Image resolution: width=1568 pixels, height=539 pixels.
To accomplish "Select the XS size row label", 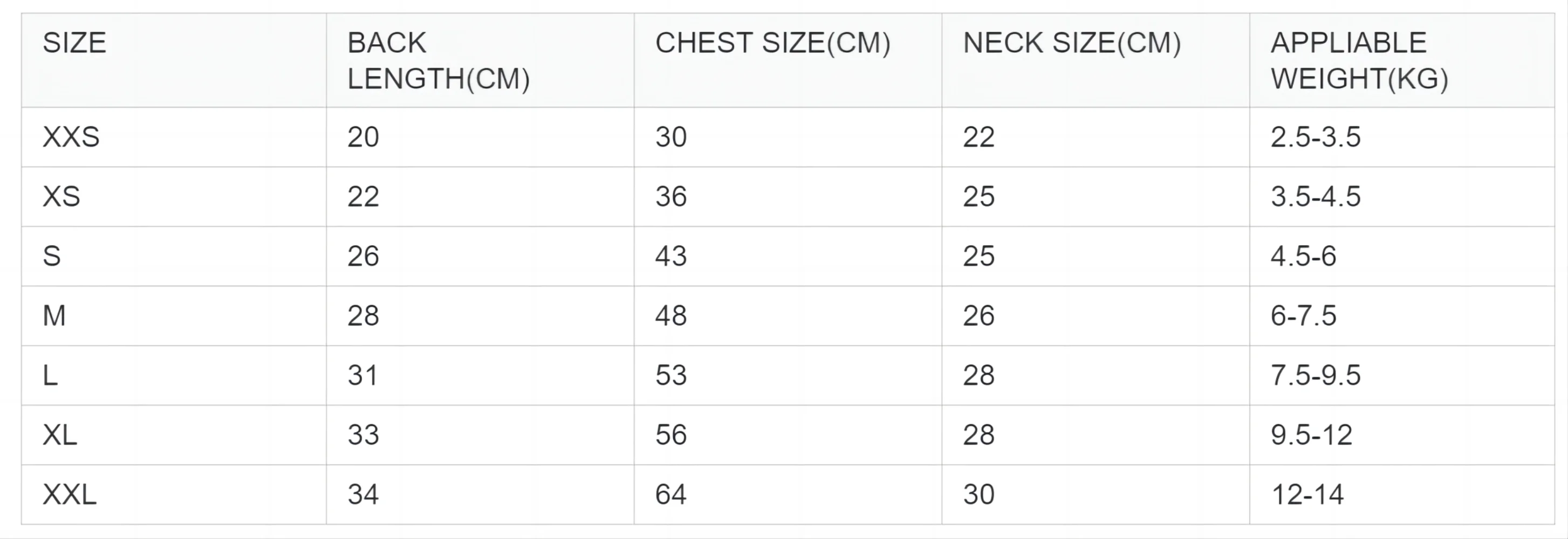I will (x=174, y=197).
